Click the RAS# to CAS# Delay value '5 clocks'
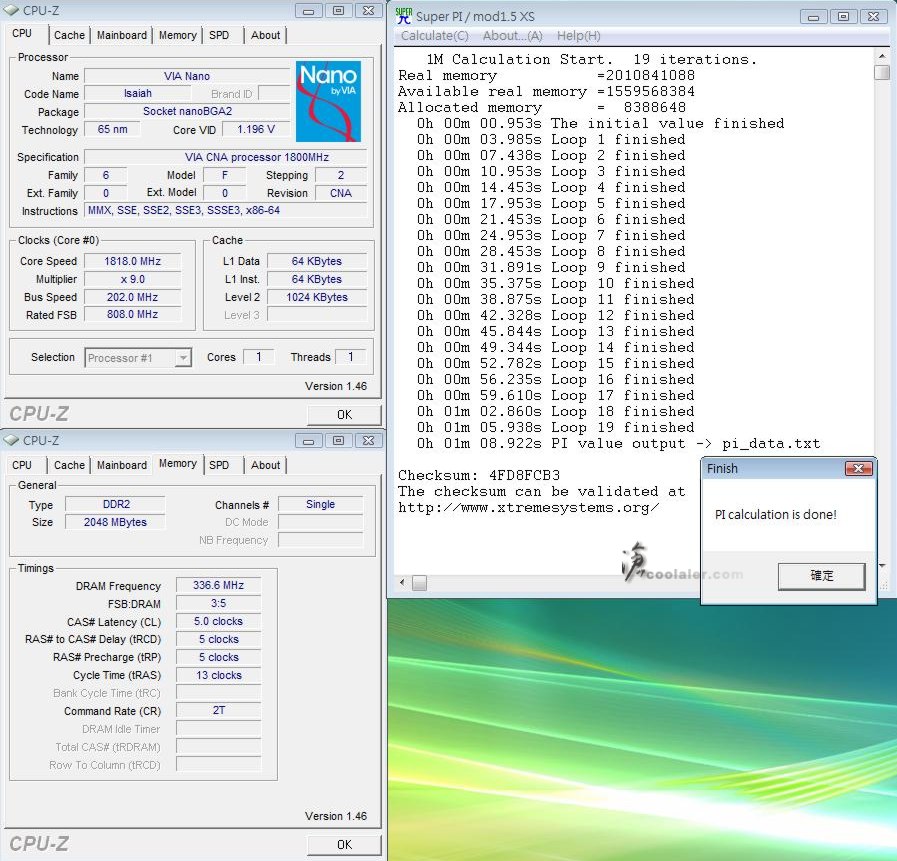897x861 pixels. 219,639
